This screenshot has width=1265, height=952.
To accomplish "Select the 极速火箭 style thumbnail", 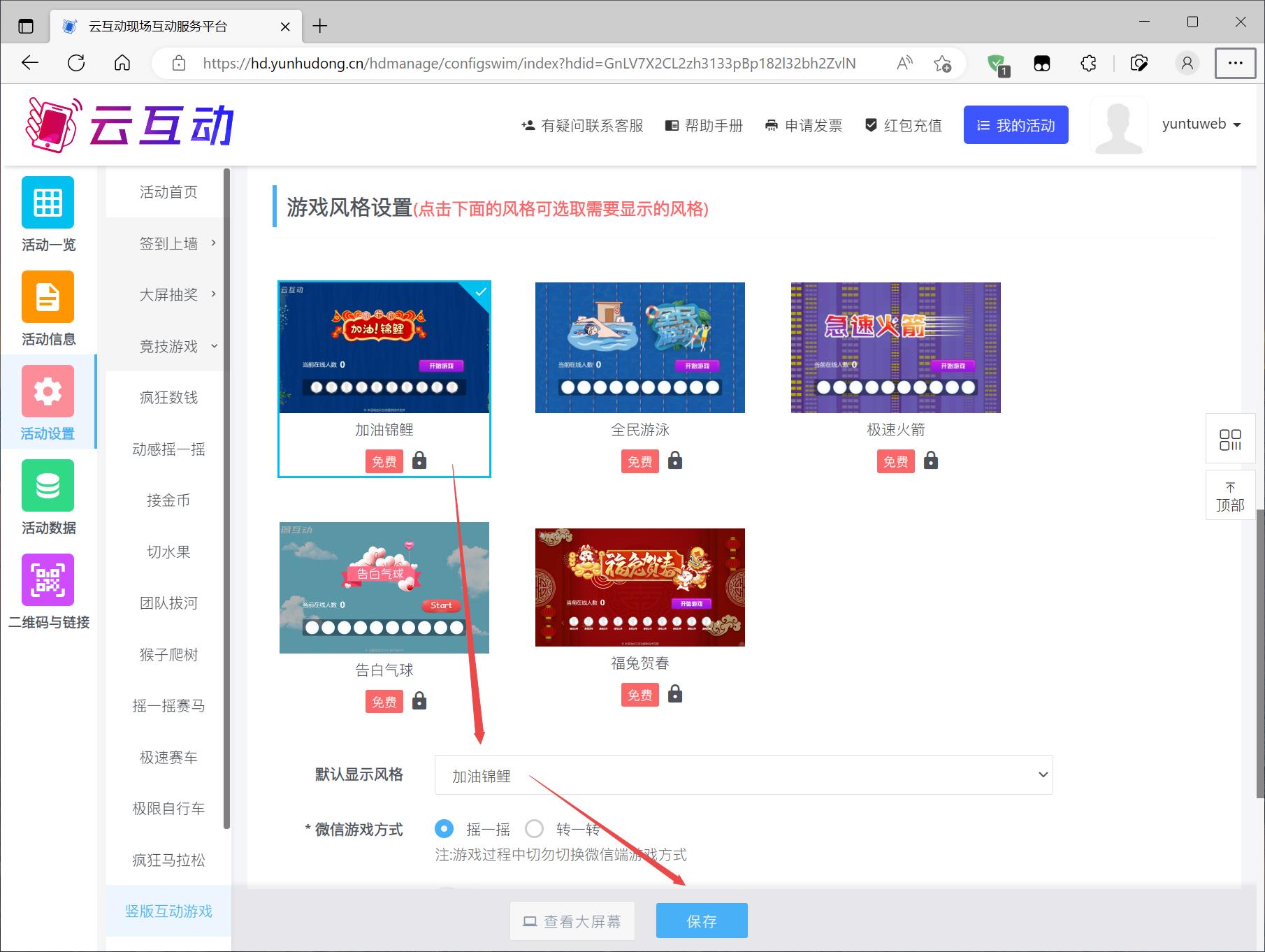I will point(896,347).
